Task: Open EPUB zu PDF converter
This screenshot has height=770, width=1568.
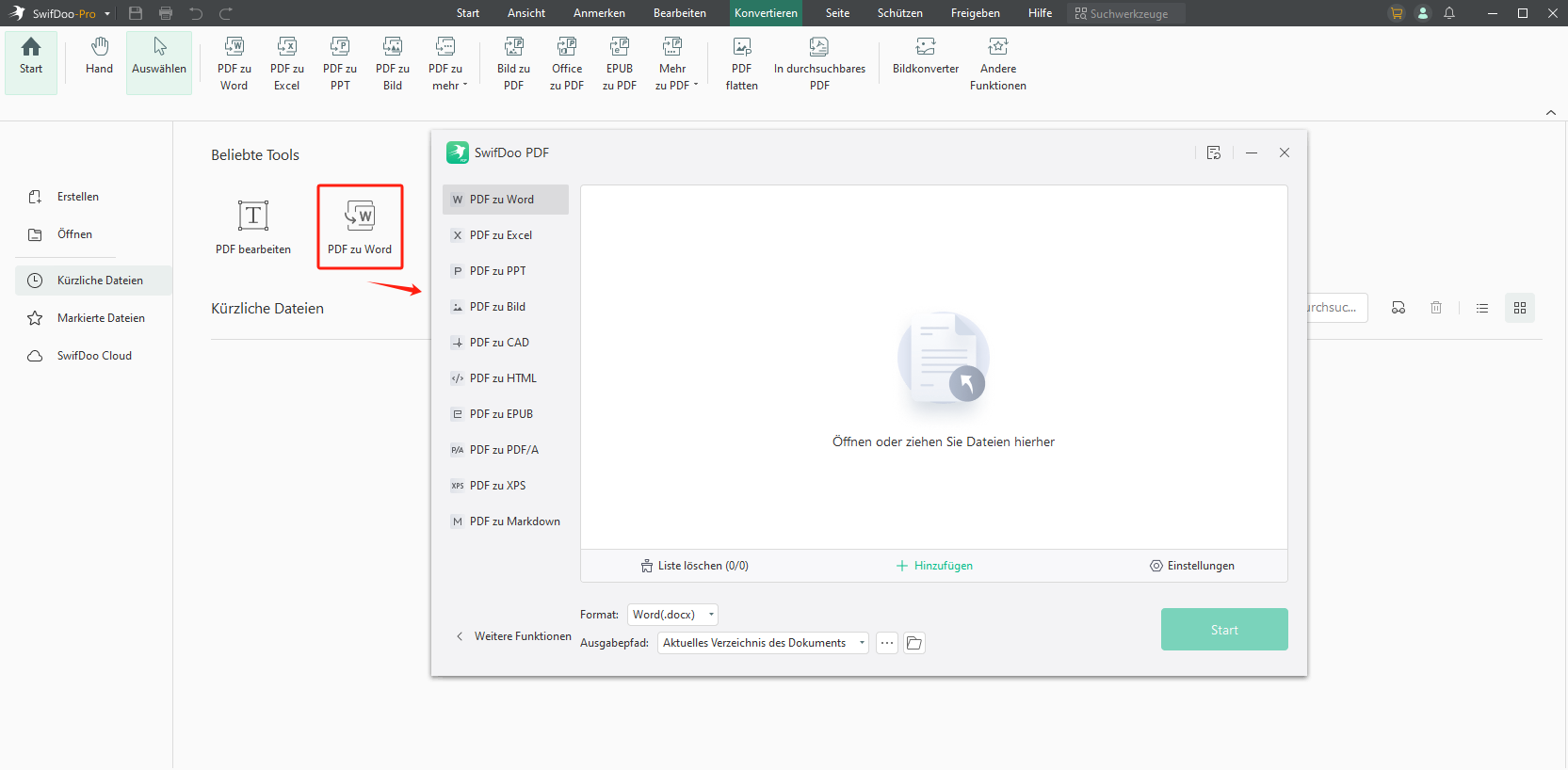Action: click(620, 63)
